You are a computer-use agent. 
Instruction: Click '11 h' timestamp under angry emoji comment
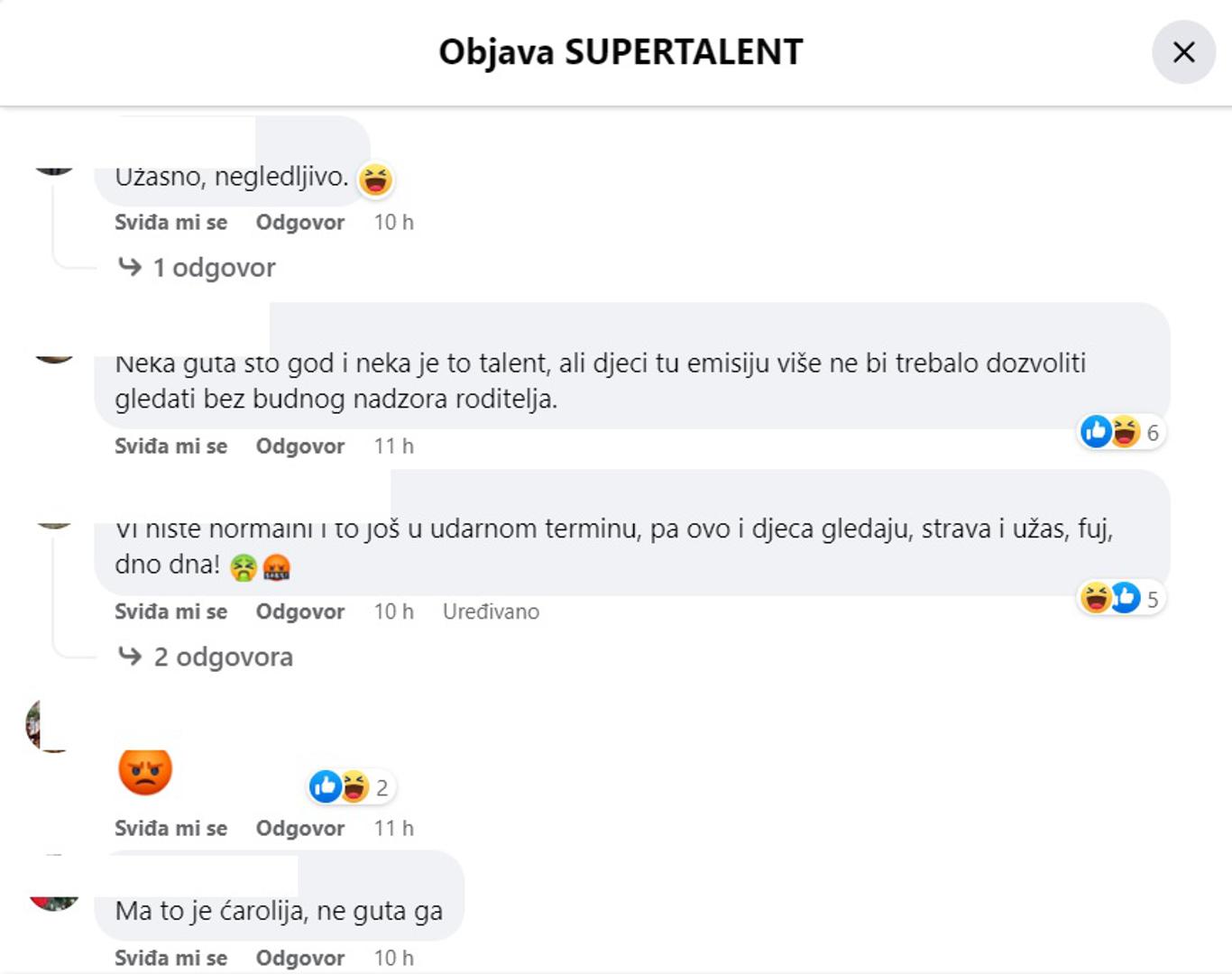pos(393,829)
